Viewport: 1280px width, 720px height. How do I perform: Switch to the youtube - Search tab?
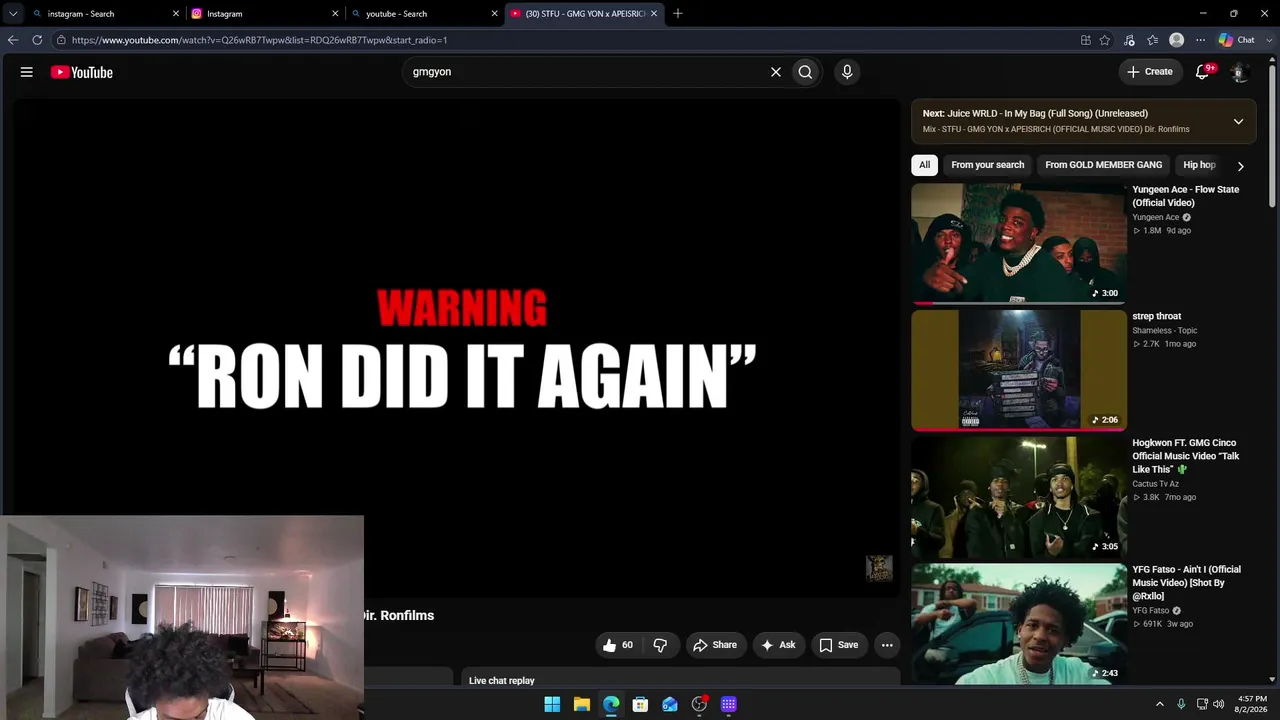(425, 14)
